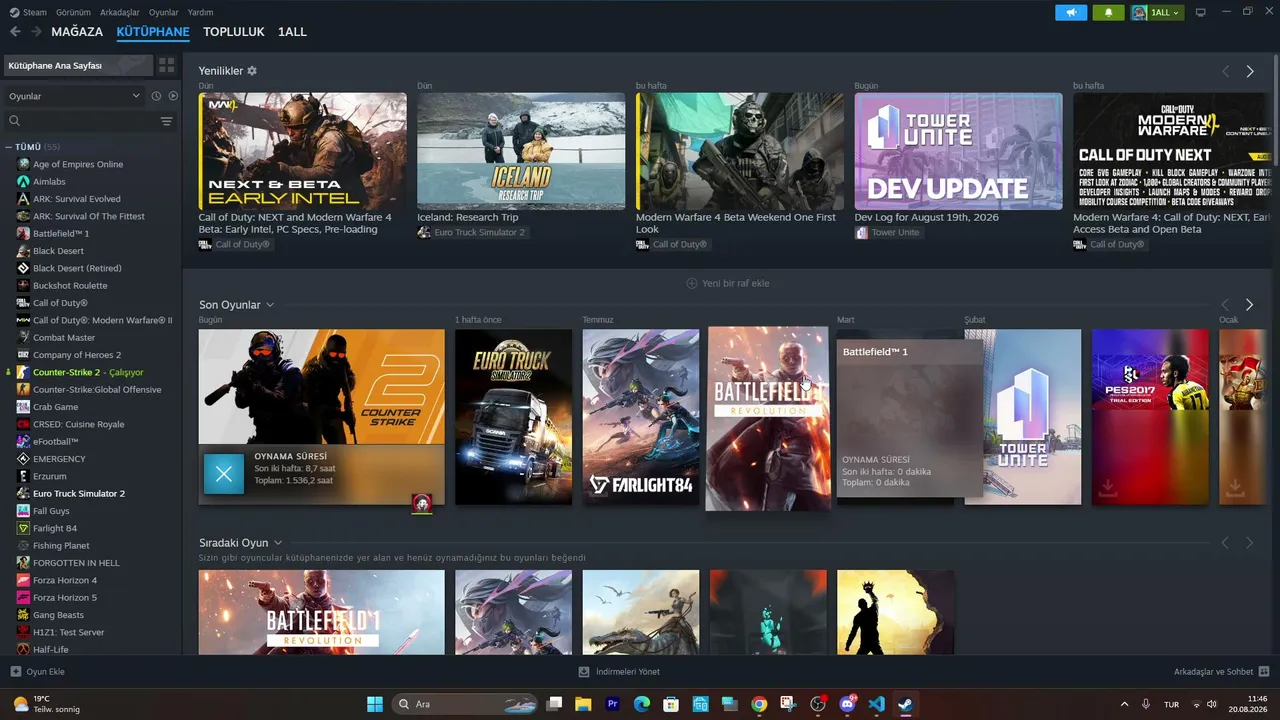Open the collections grid view icon
The height and width of the screenshot is (720, 1280).
point(166,65)
